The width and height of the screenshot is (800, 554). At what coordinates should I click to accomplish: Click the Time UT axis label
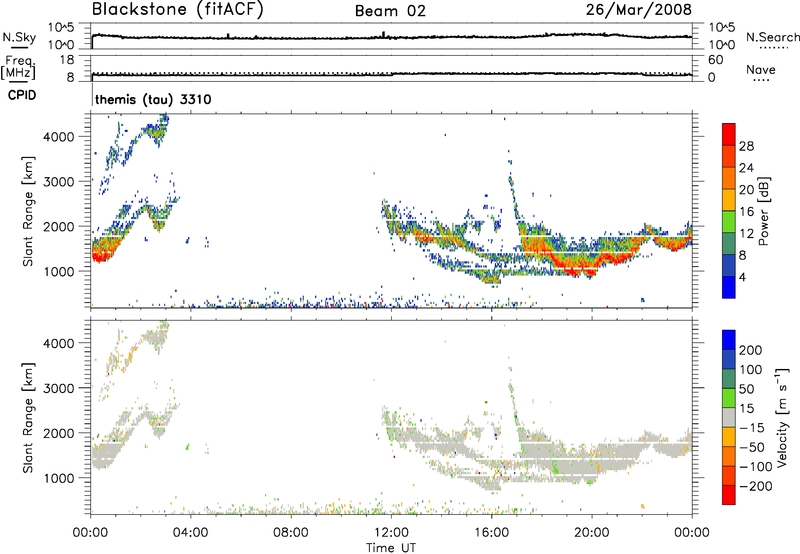pyautogui.click(x=391, y=548)
